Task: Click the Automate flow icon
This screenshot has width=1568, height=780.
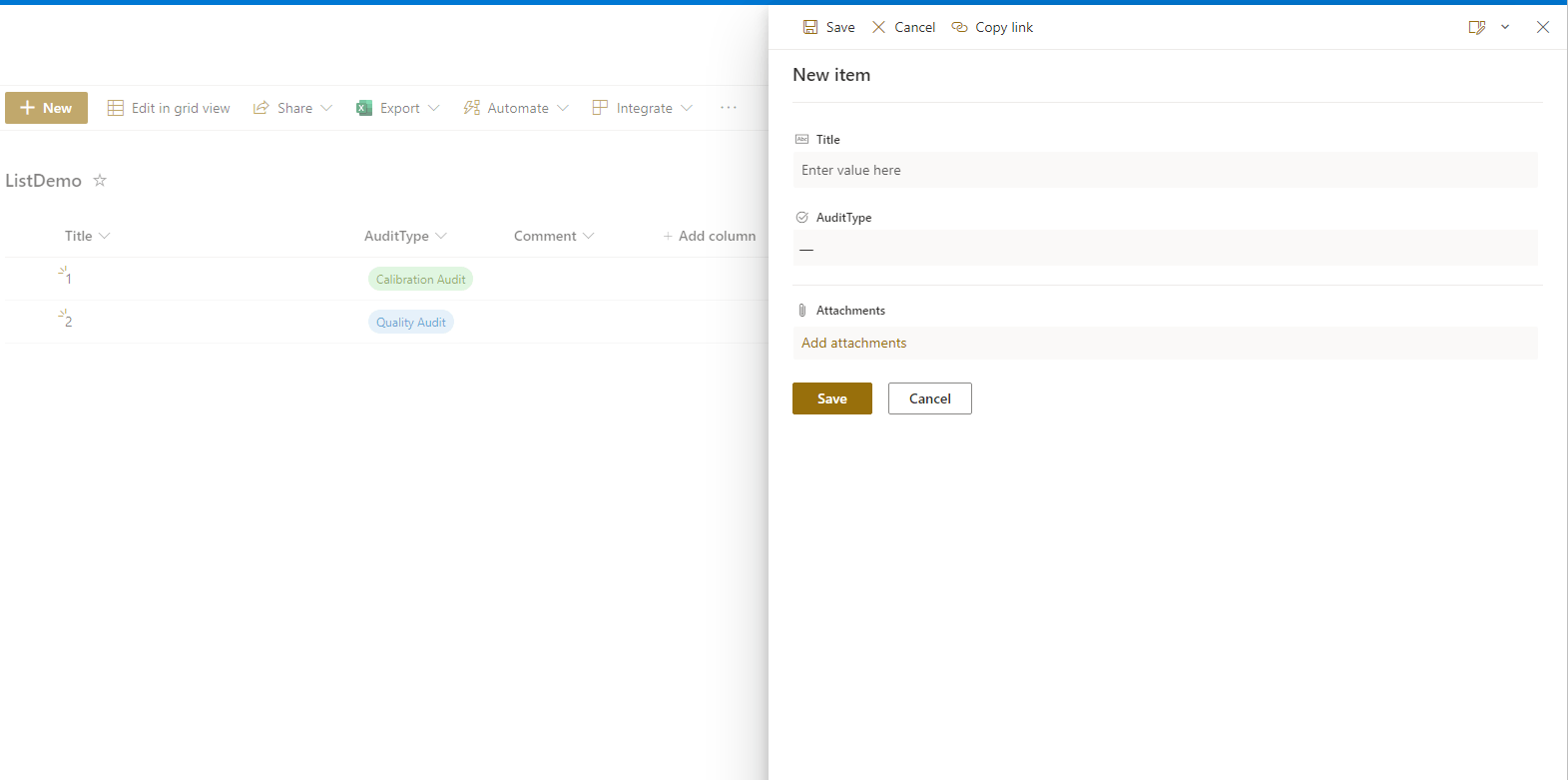Action: [x=472, y=108]
